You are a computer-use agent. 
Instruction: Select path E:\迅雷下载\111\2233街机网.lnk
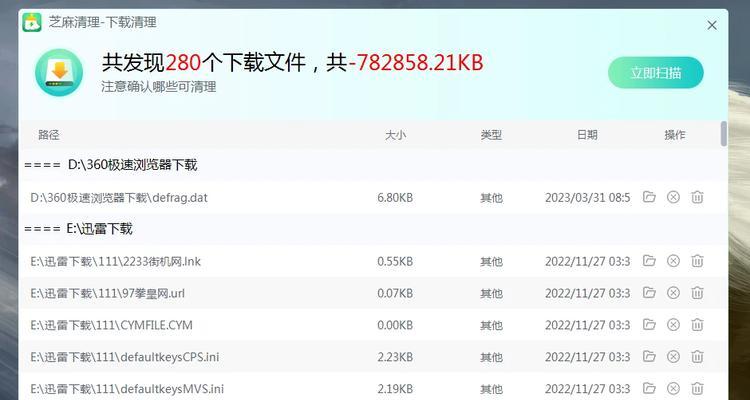click(115, 261)
